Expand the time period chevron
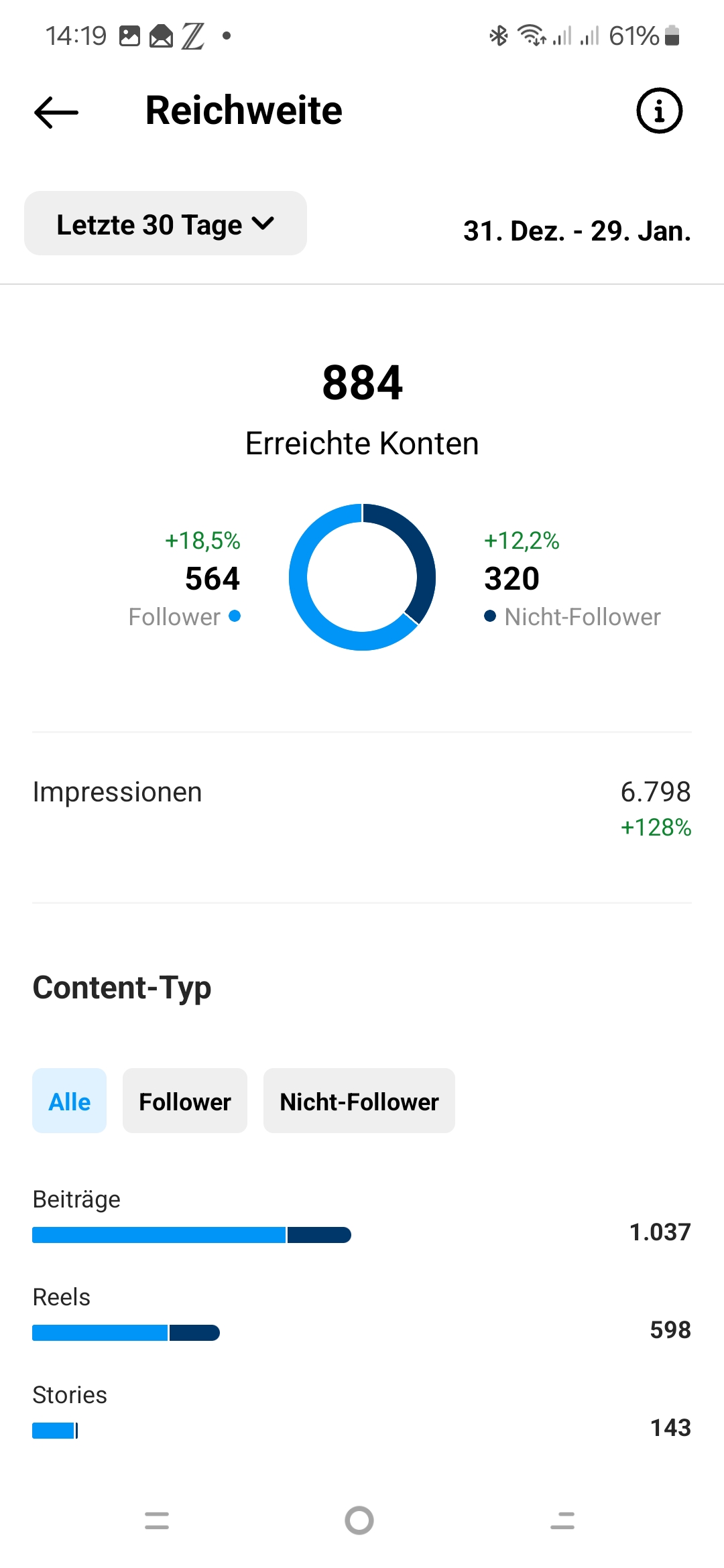 coord(265,224)
